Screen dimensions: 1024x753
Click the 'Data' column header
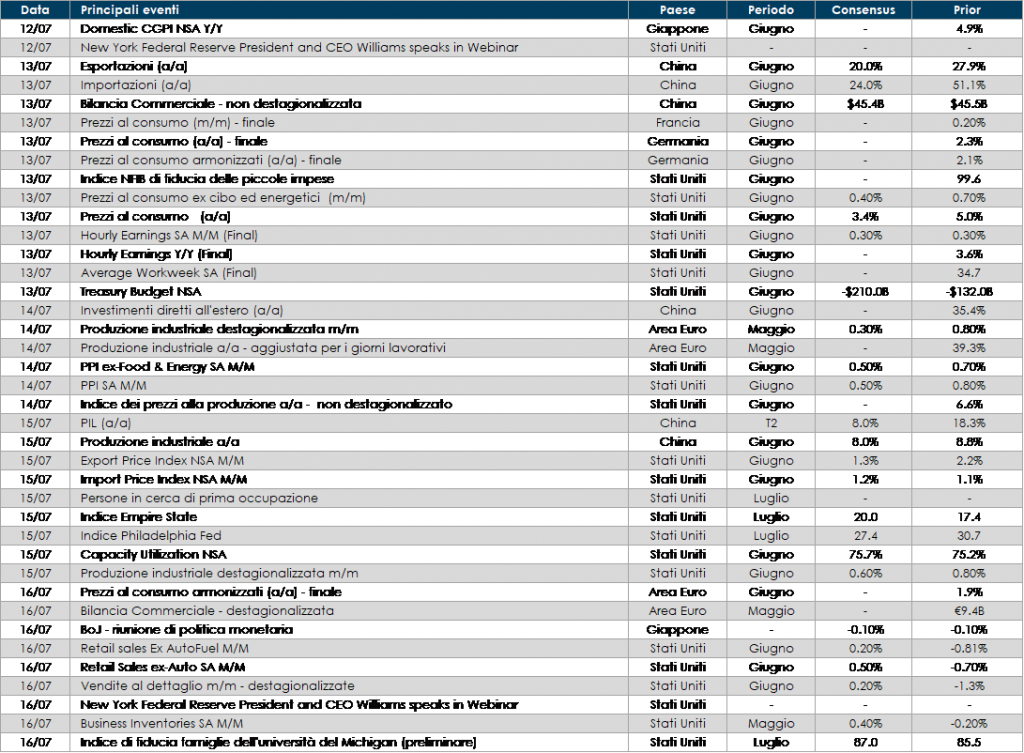pos(35,10)
